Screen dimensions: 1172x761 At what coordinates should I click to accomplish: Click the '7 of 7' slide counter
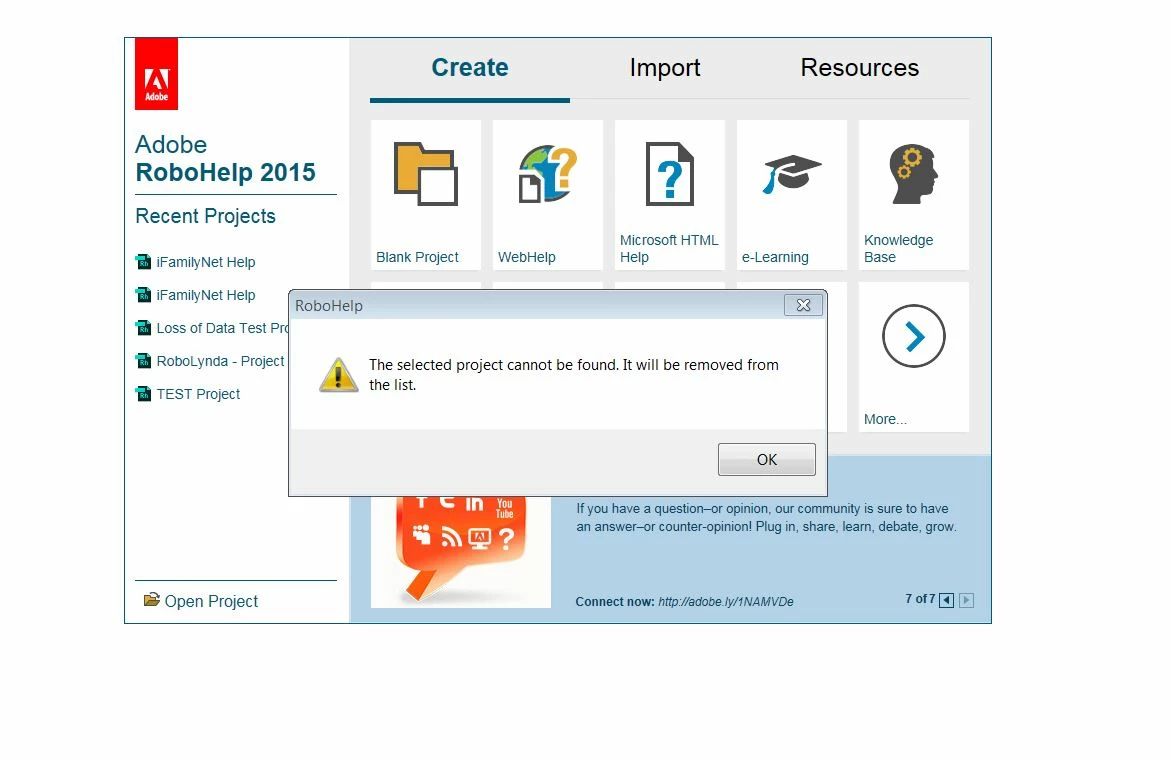click(x=920, y=599)
